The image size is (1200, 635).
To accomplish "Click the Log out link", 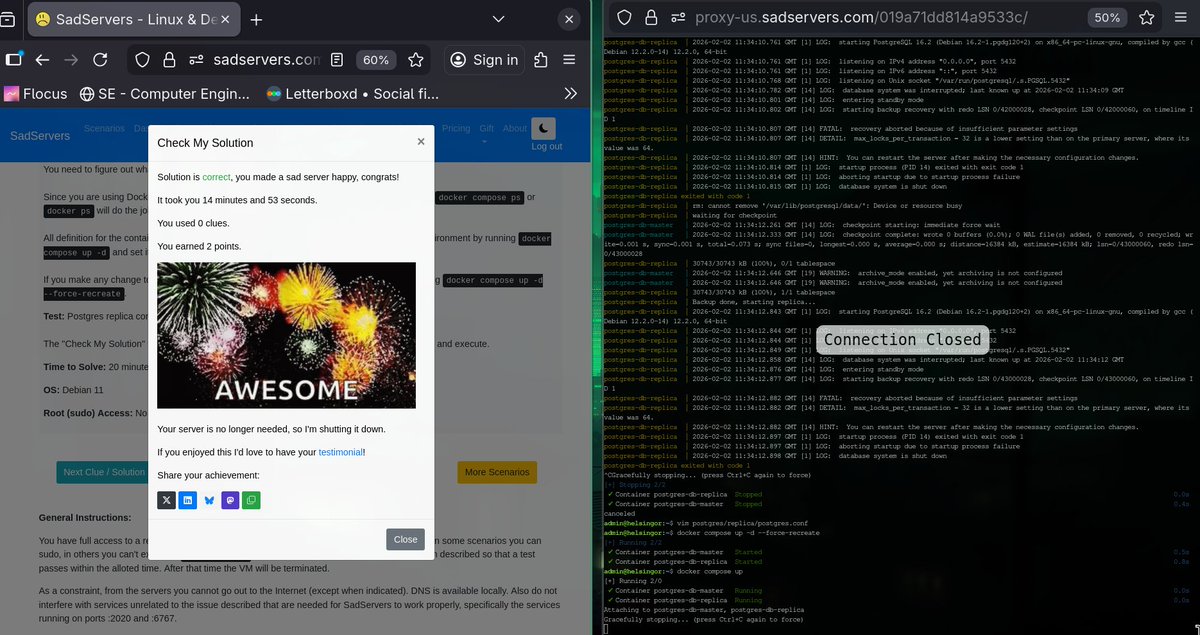I will point(546,146).
